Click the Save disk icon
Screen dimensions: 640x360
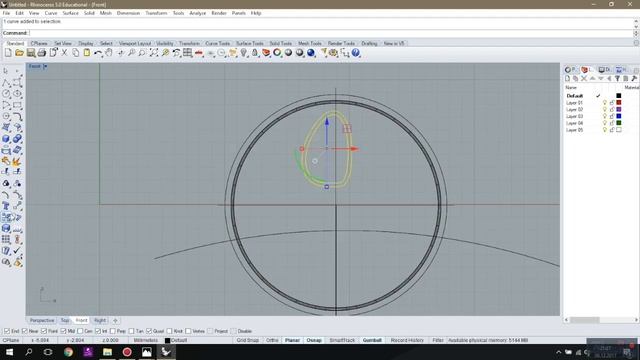click(31, 53)
